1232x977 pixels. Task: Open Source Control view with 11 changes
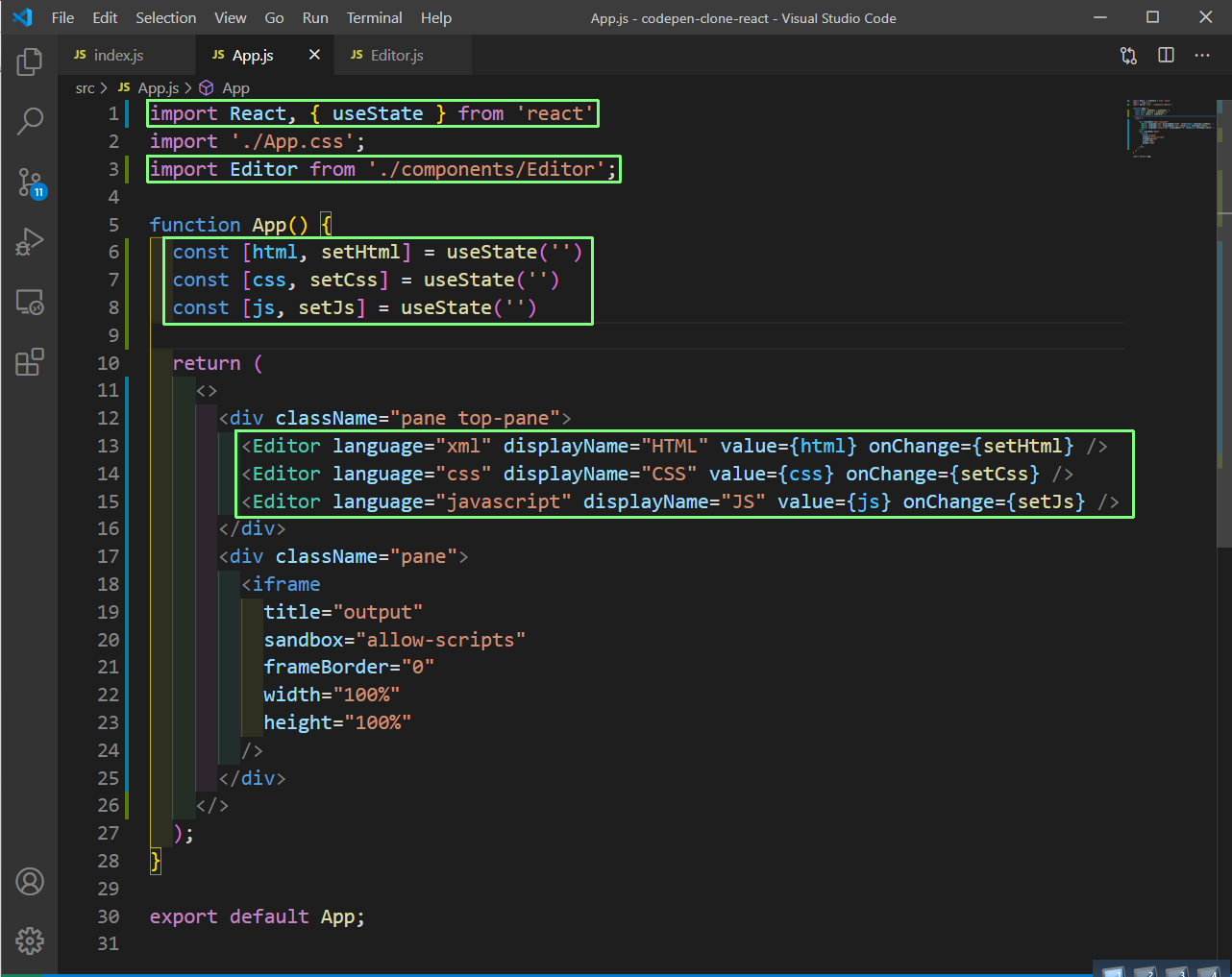[31, 182]
